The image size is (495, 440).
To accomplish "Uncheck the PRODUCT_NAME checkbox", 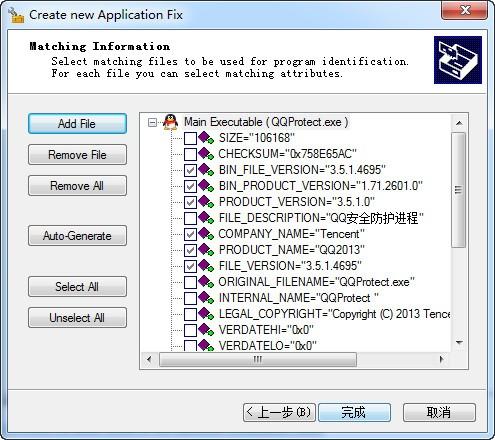I will [x=190, y=250].
